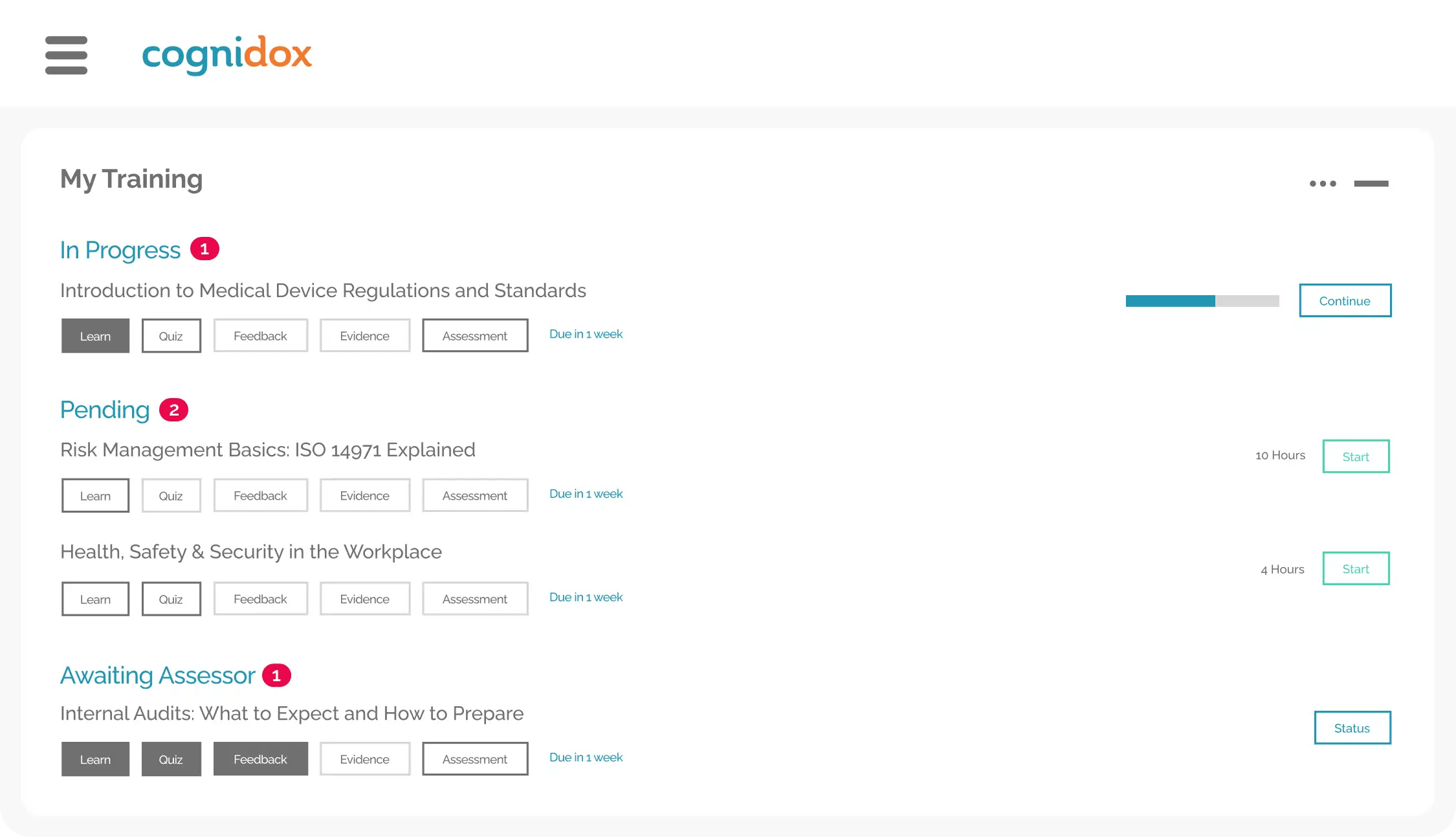
Task: Open the My Training options ellipsis menu
Action: click(1323, 183)
